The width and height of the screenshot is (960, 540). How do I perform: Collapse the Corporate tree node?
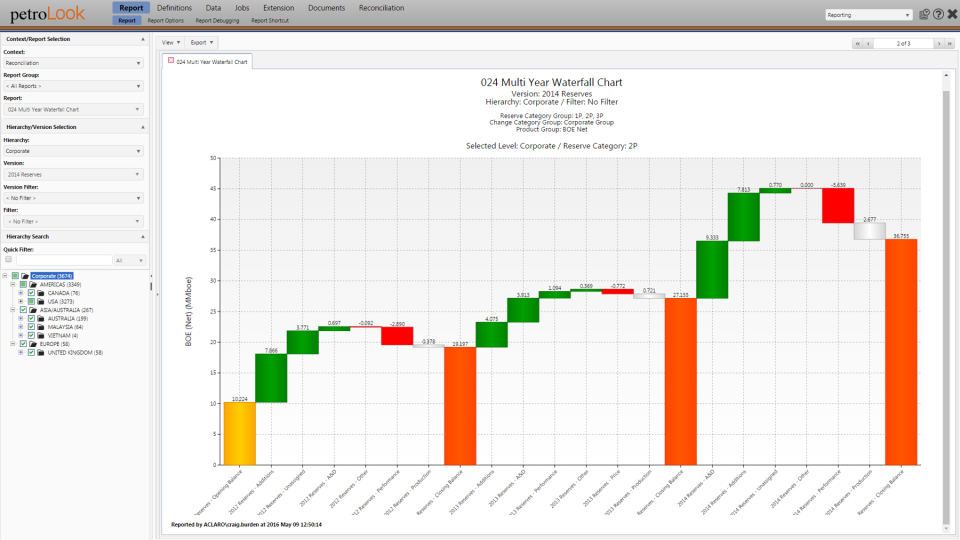coord(5,276)
